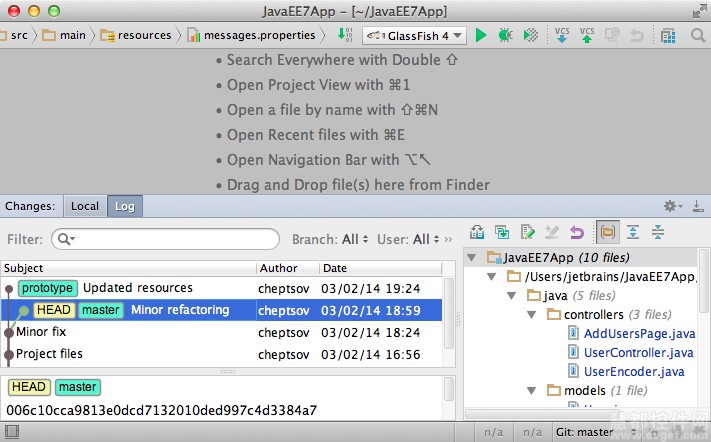Toggle group by directory button

click(x=608, y=232)
